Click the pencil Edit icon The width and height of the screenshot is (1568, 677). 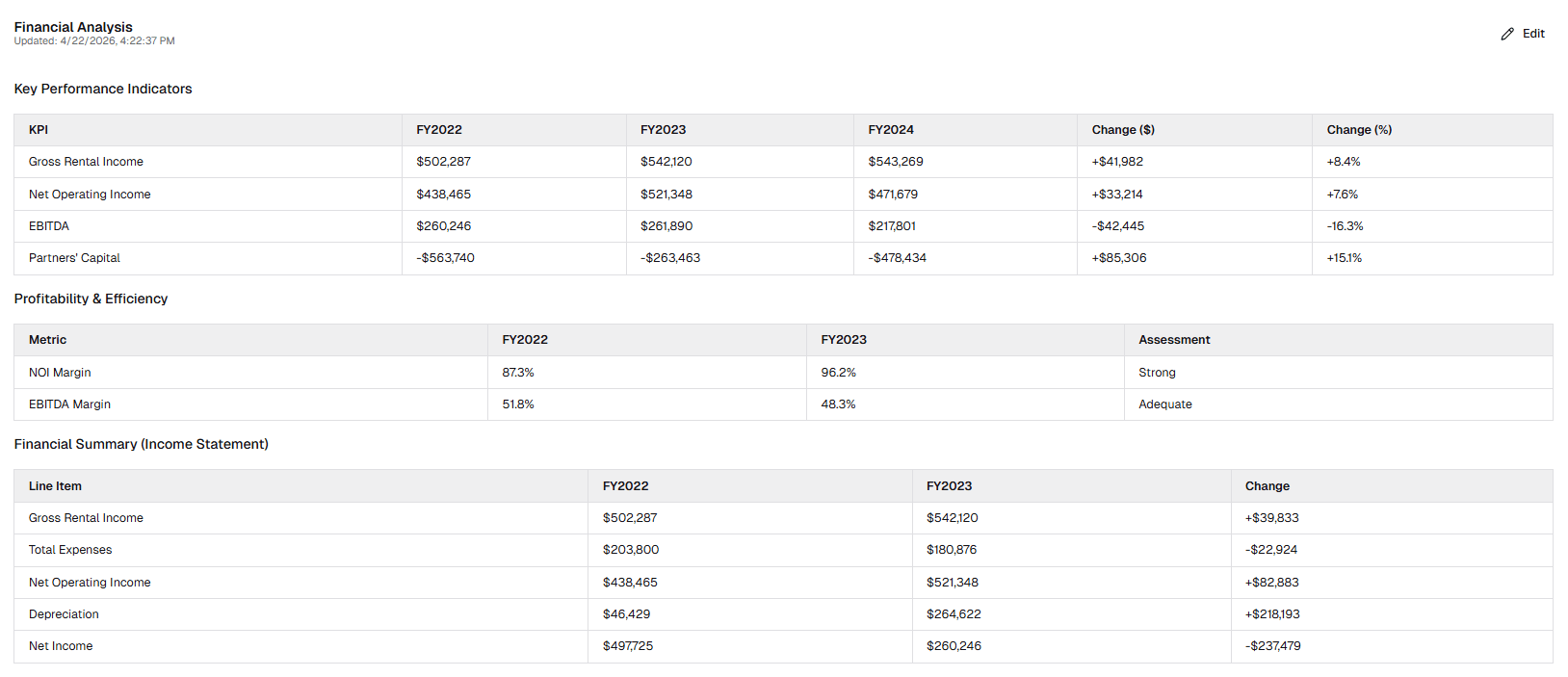(x=1507, y=34)
